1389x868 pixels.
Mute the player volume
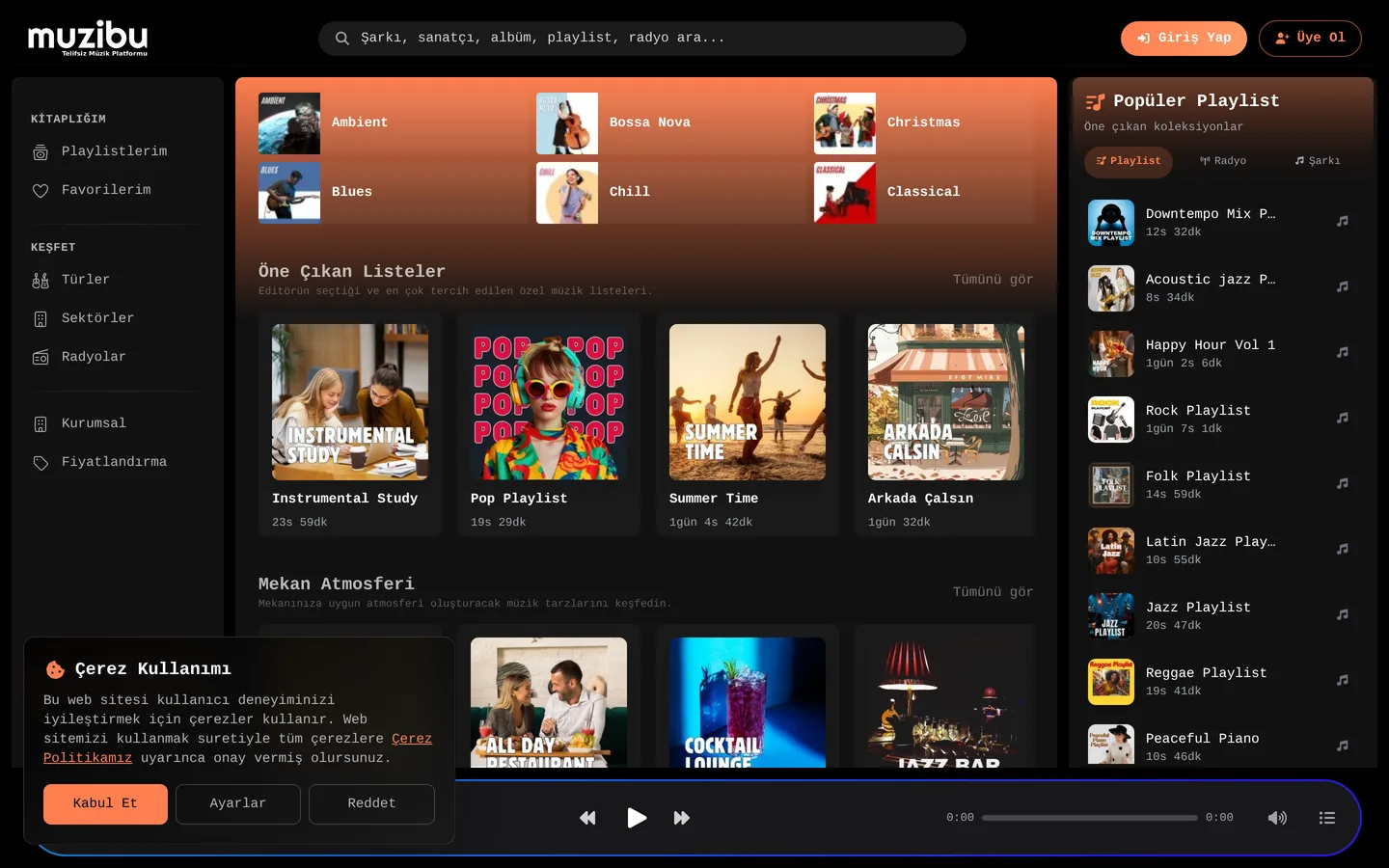(1277, 818)
